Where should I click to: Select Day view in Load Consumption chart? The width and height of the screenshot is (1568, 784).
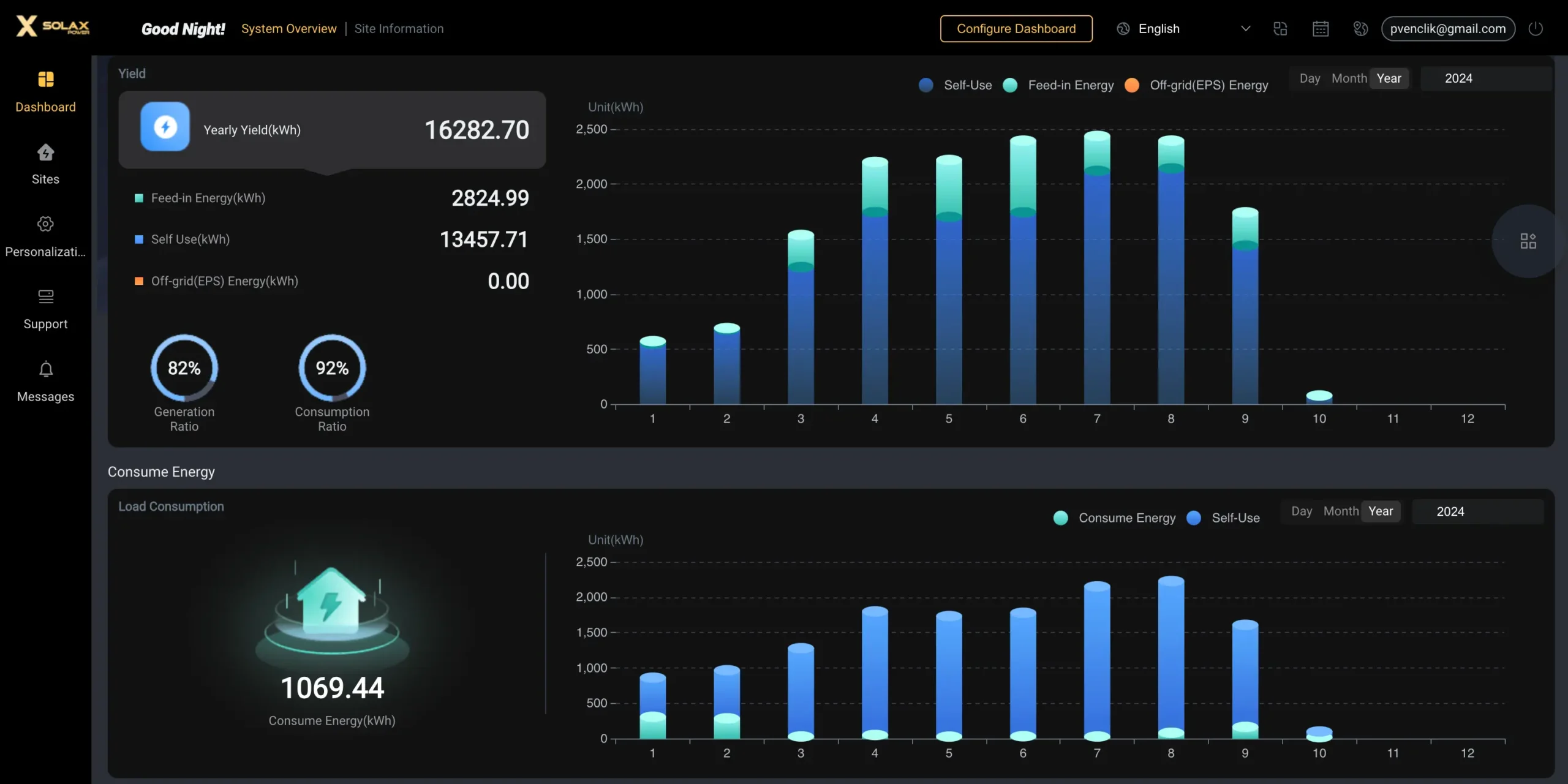(1302, 511)
